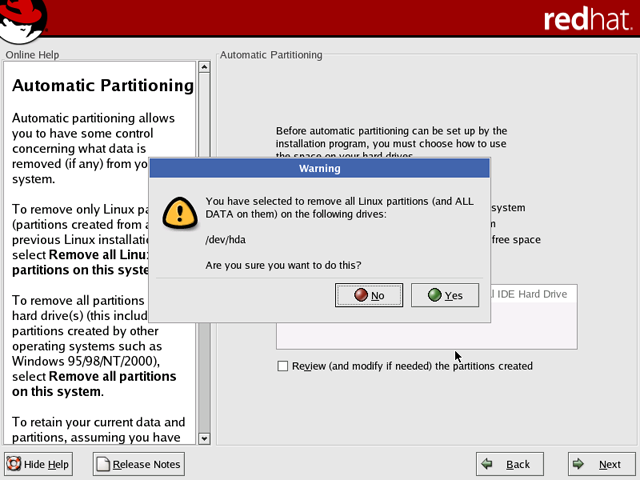Click the 'Are you sure' question text
Screen dimensions: 640x480
pos(283,265)
